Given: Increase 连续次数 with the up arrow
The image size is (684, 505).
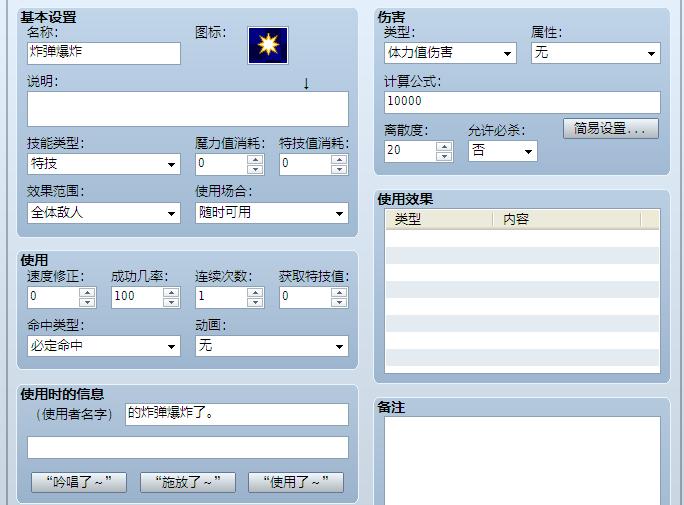Looking at the screenshot, I should click(x=255, y=293).
